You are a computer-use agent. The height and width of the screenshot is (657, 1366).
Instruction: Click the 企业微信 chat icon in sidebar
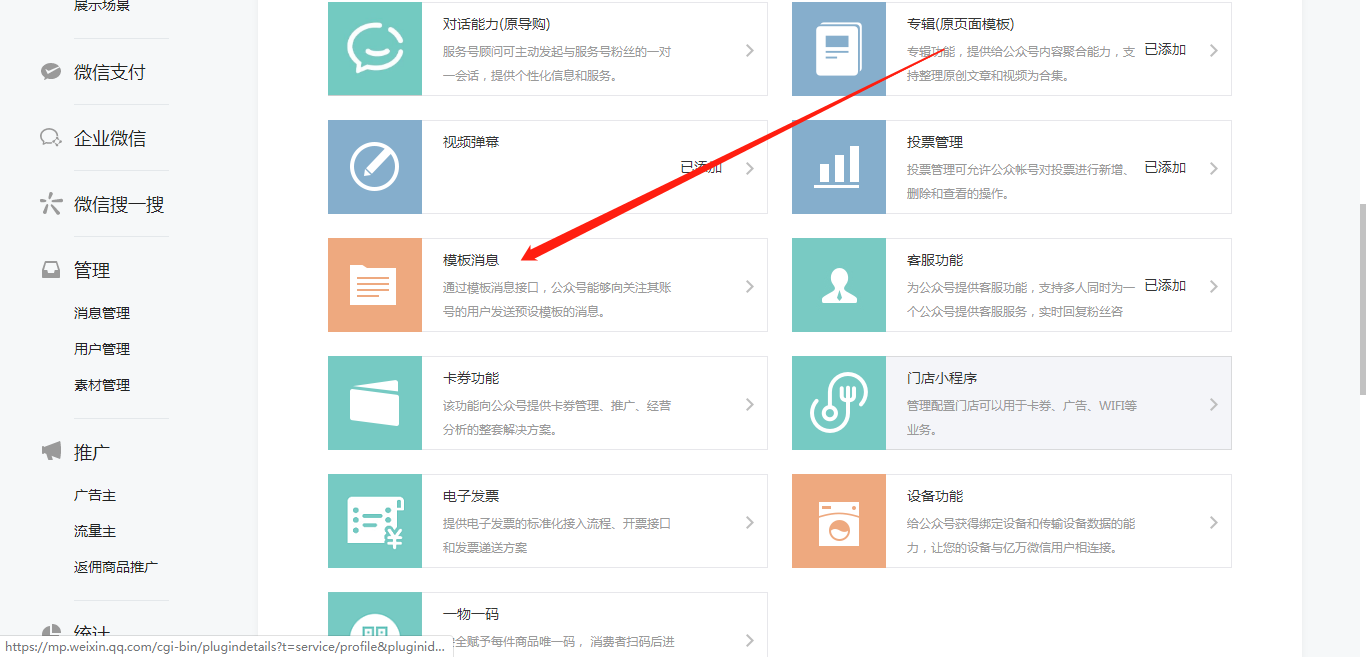pyautogui.click(x=50, y=138)
